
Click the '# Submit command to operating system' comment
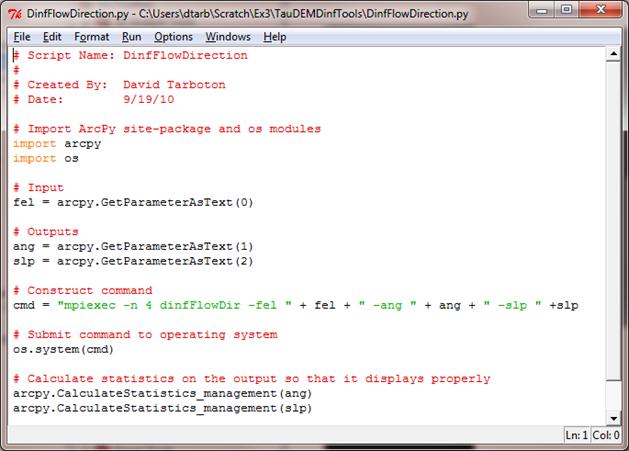pos(145,334)
